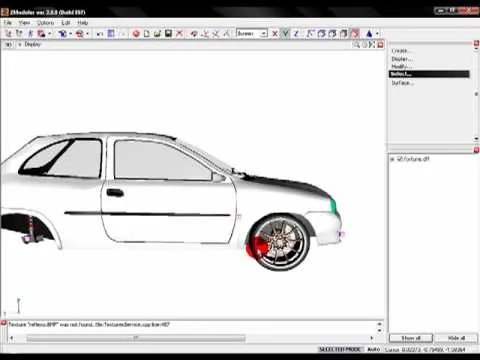The image size is (480, 360).
Task: Click the viewport zoom magnifier icon
Action: pyautogui.click(x=357, y=45)
